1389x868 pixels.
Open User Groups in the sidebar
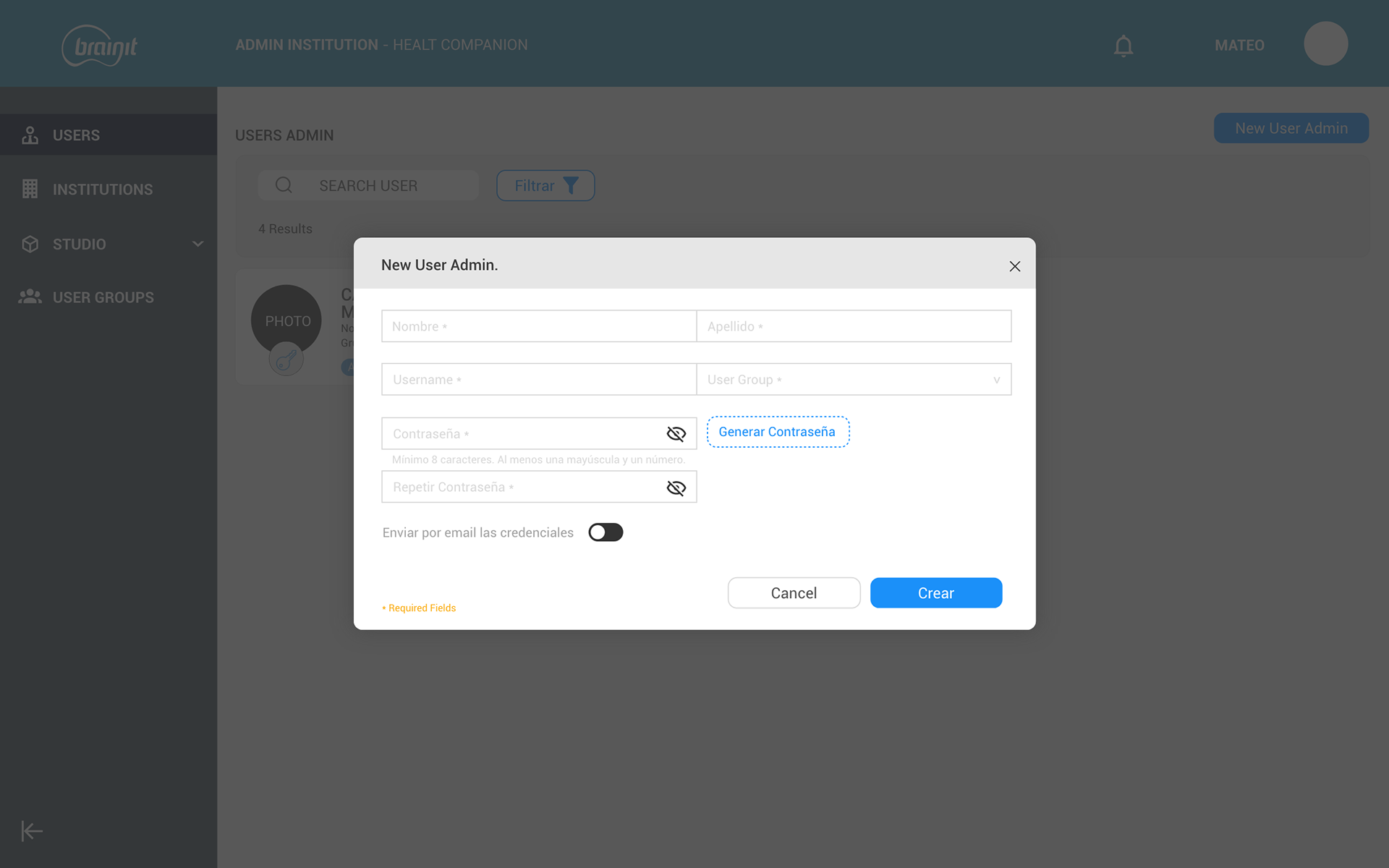[103, 297]
